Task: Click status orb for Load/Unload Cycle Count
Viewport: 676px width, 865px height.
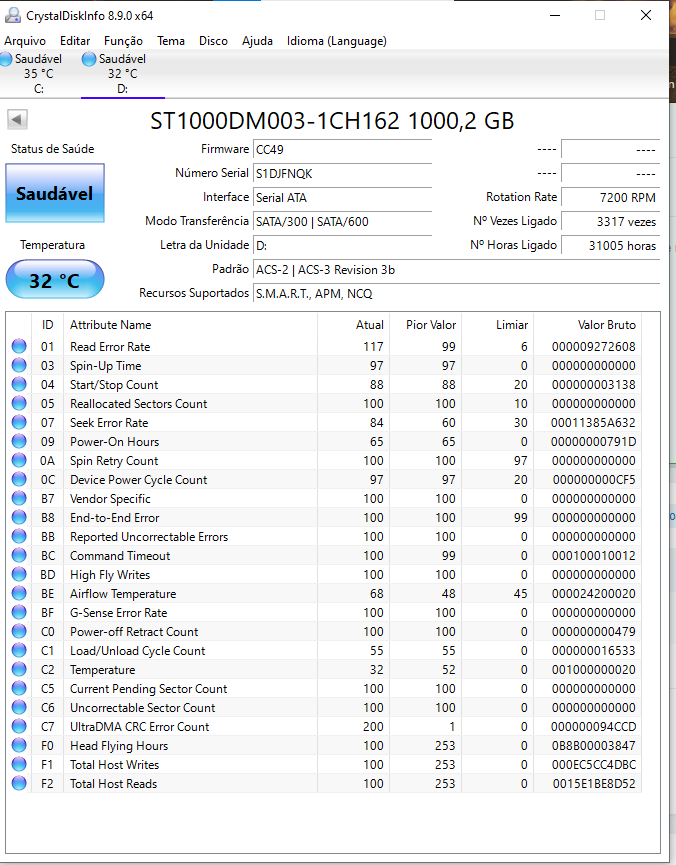Action: click(x=19, y=651)
